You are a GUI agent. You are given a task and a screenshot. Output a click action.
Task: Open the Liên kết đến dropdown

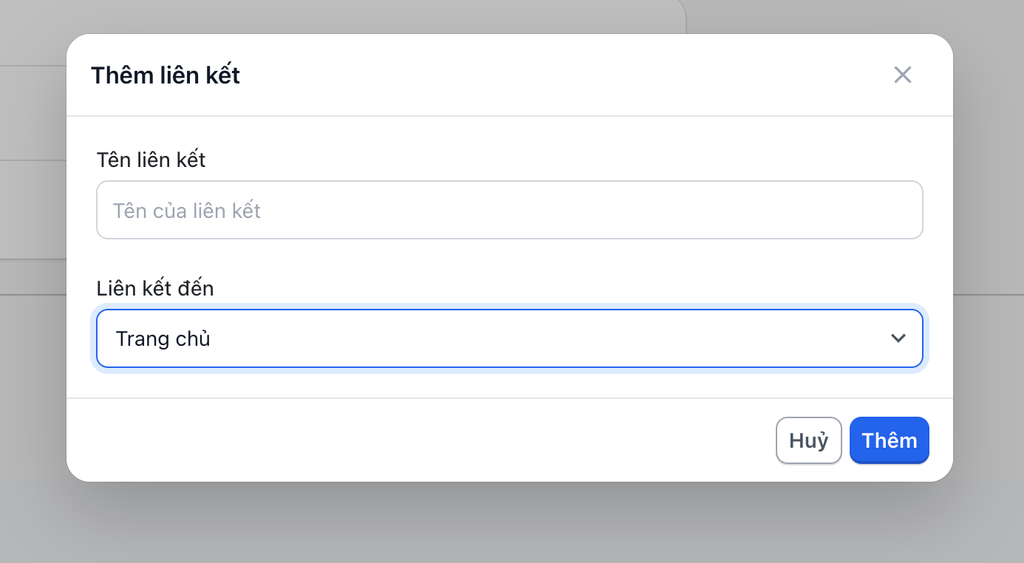point(509,339)
